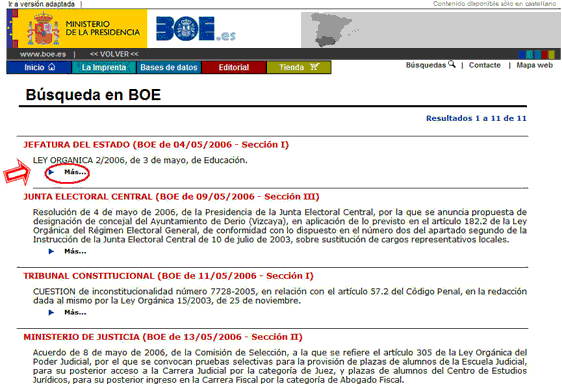The width and height of the screenshot is (562, 384).
Task: Click the MINISTERIO DE JUSTICIA heading
Action: pyautogui.click(x=163, y=337)
